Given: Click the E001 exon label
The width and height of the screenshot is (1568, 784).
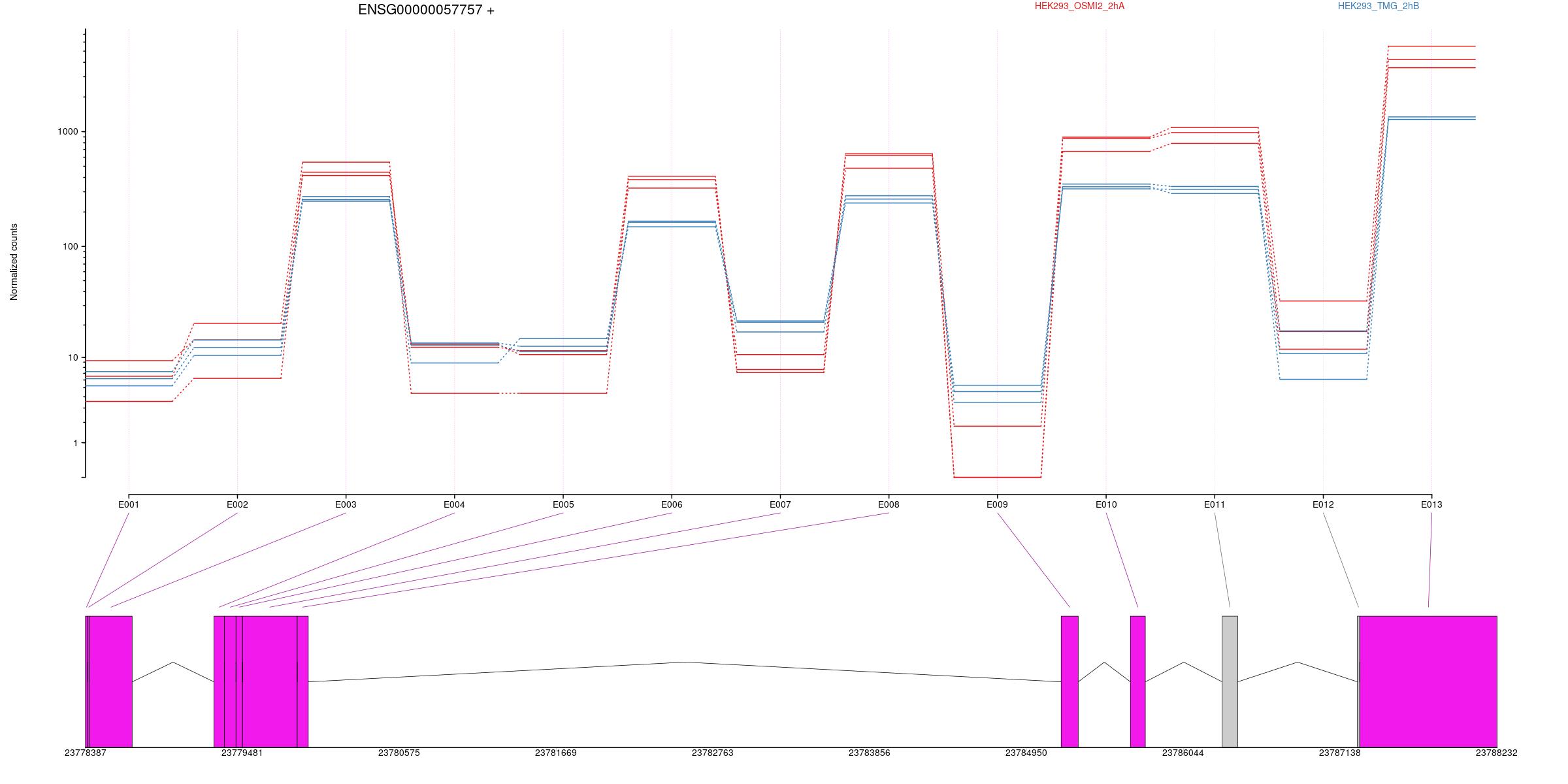Looking at the screenshot, I should [x=129, y=504].
